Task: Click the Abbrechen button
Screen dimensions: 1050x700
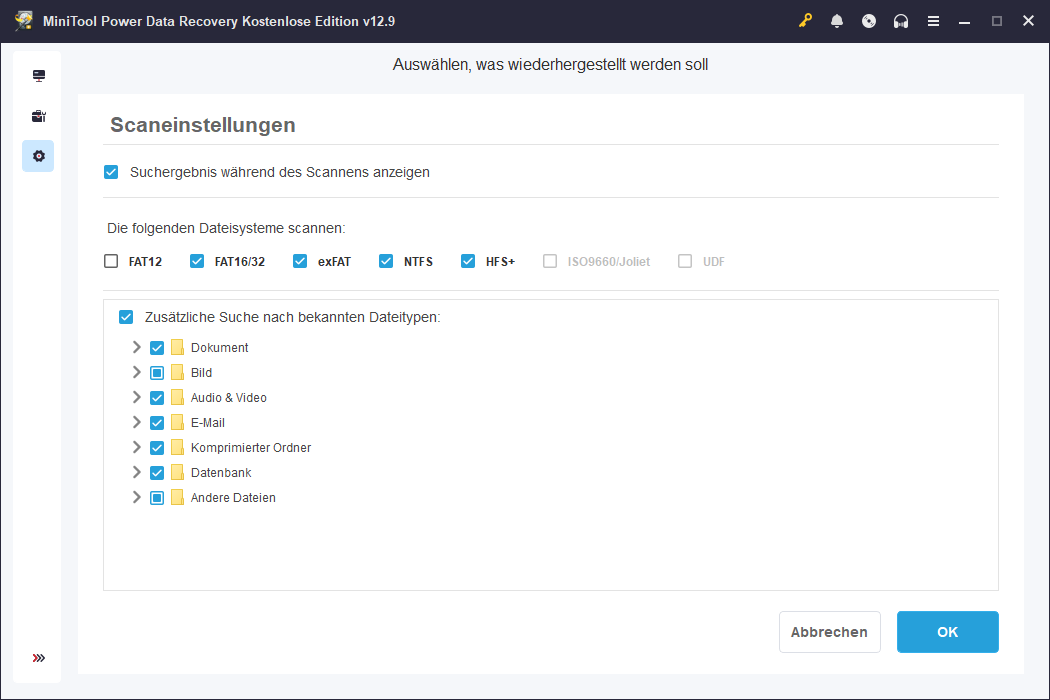Action: tap(830, 632)
